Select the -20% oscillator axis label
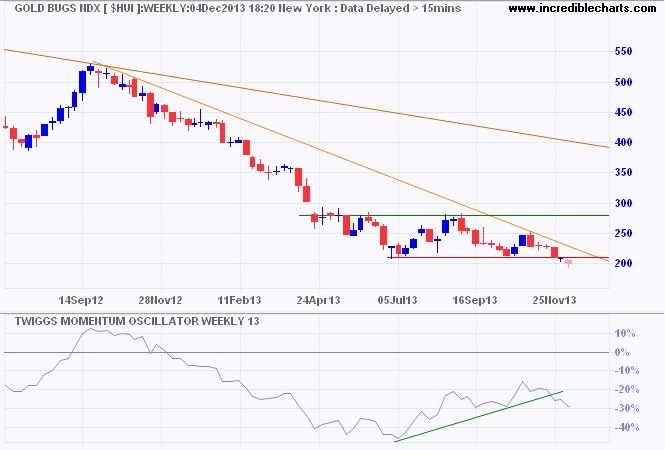Viewport: 665px width, 450px height. click(x=626, y=389)
